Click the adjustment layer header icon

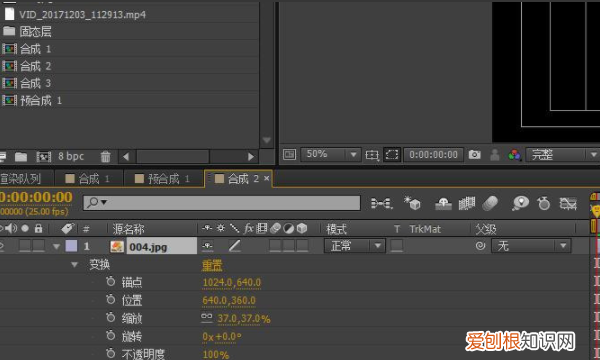[289, 228]
